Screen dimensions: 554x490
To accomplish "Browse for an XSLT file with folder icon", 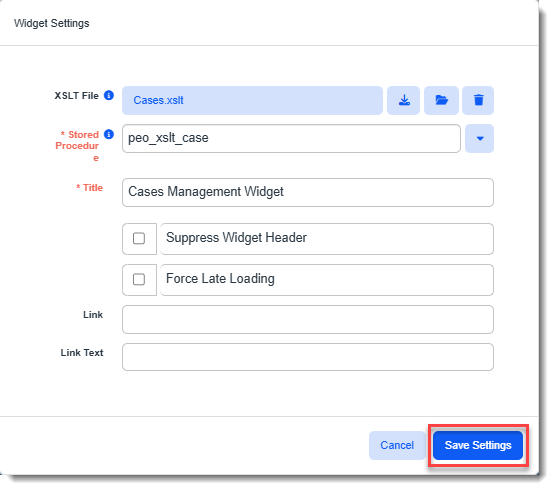I will [x=441, y=100].
